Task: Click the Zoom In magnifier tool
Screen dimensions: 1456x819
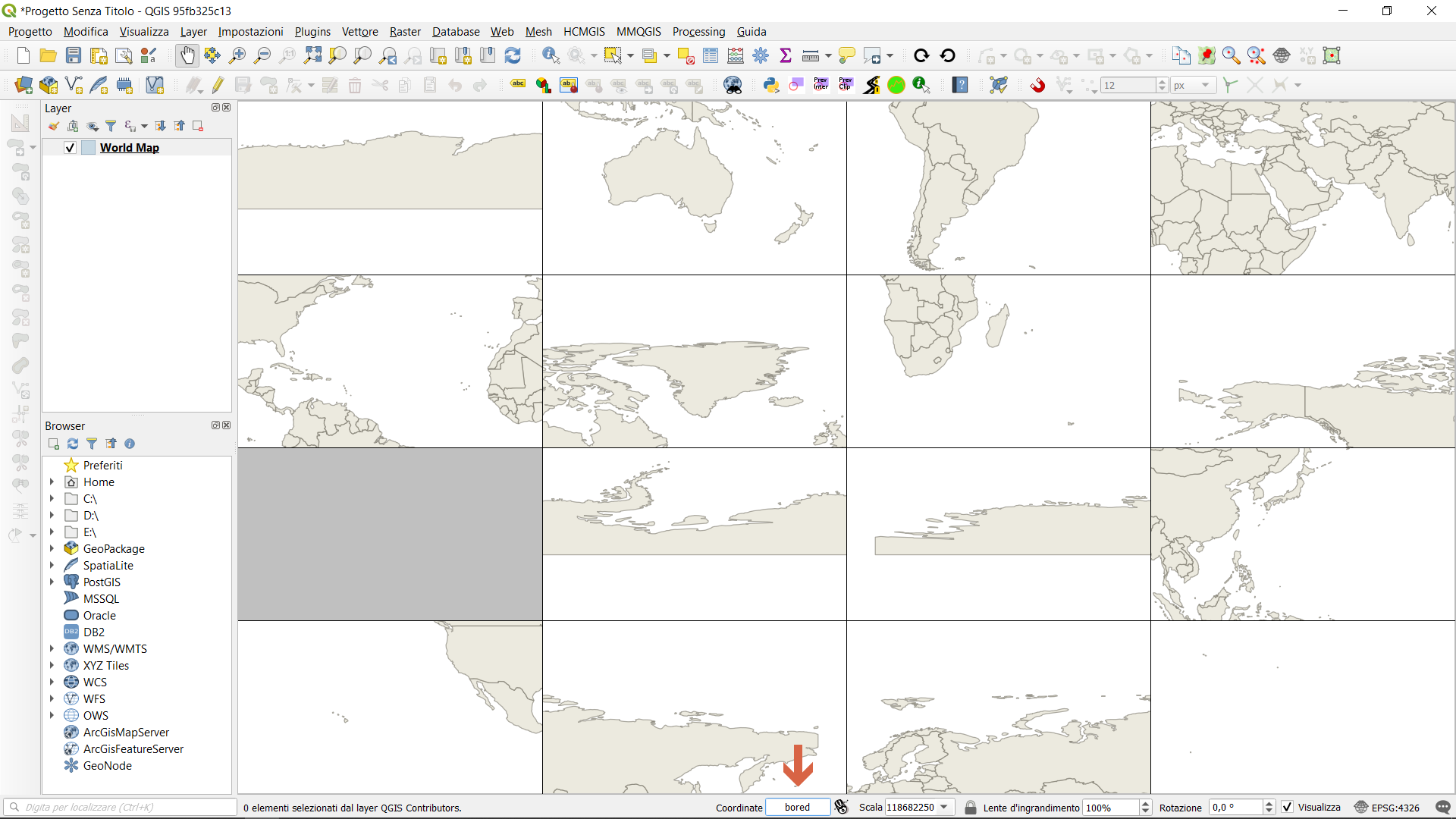Action: (x=237, y=55)
